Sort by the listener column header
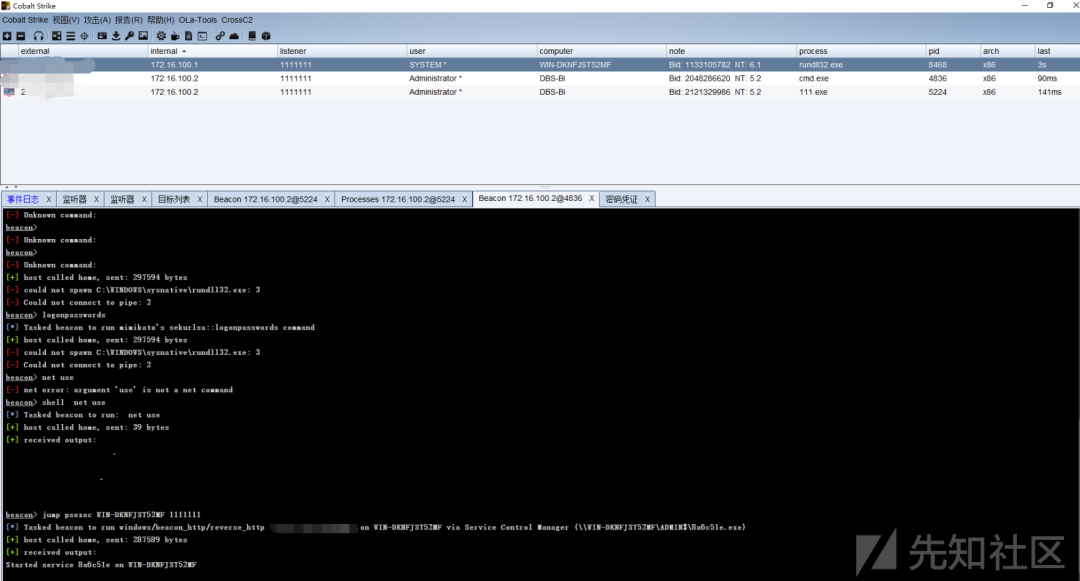The width and height of the screenshot is (1080, 581). 342,51
